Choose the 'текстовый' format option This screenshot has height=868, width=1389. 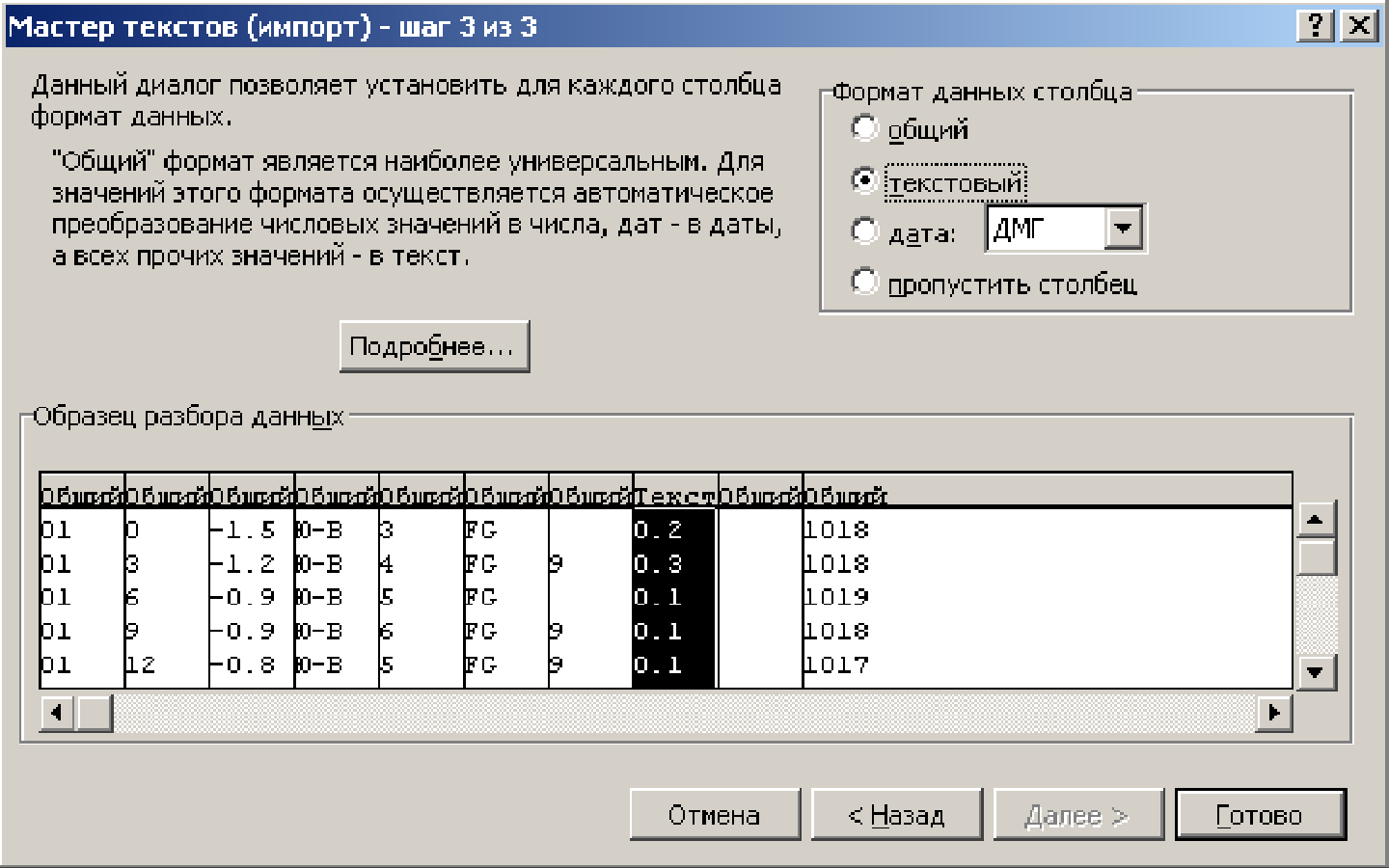[x=865, y=180]
